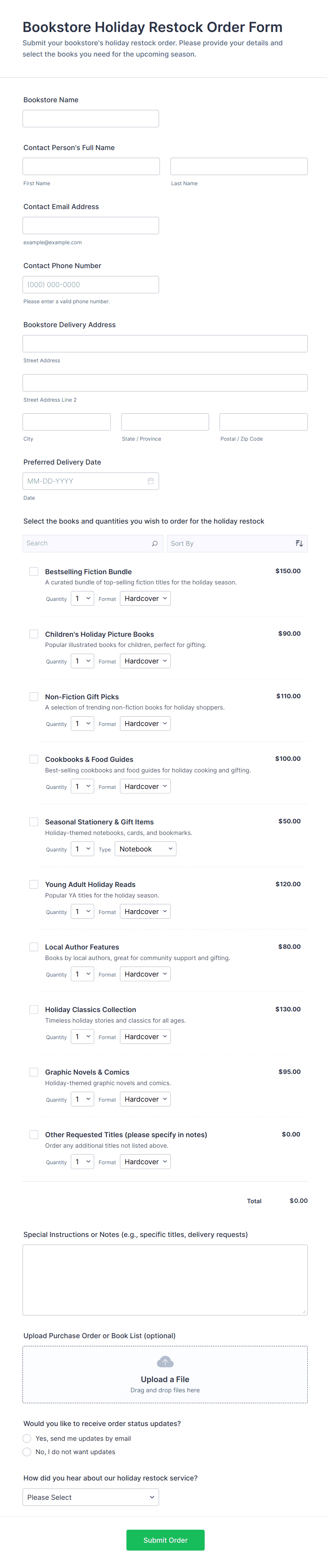This screenshot has width=327, height=1568.
Task: Expand the 'Please Select' referral dropdown
Action: 91,1497
